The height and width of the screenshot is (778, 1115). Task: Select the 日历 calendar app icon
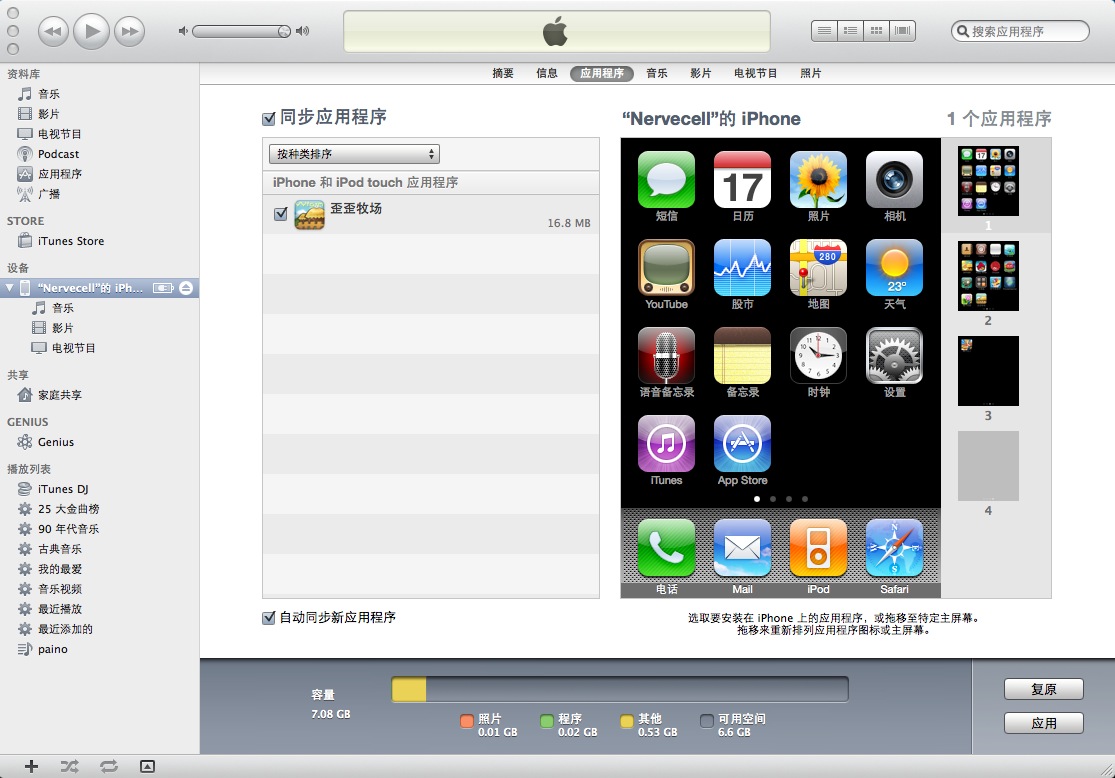tap(742, 179)
